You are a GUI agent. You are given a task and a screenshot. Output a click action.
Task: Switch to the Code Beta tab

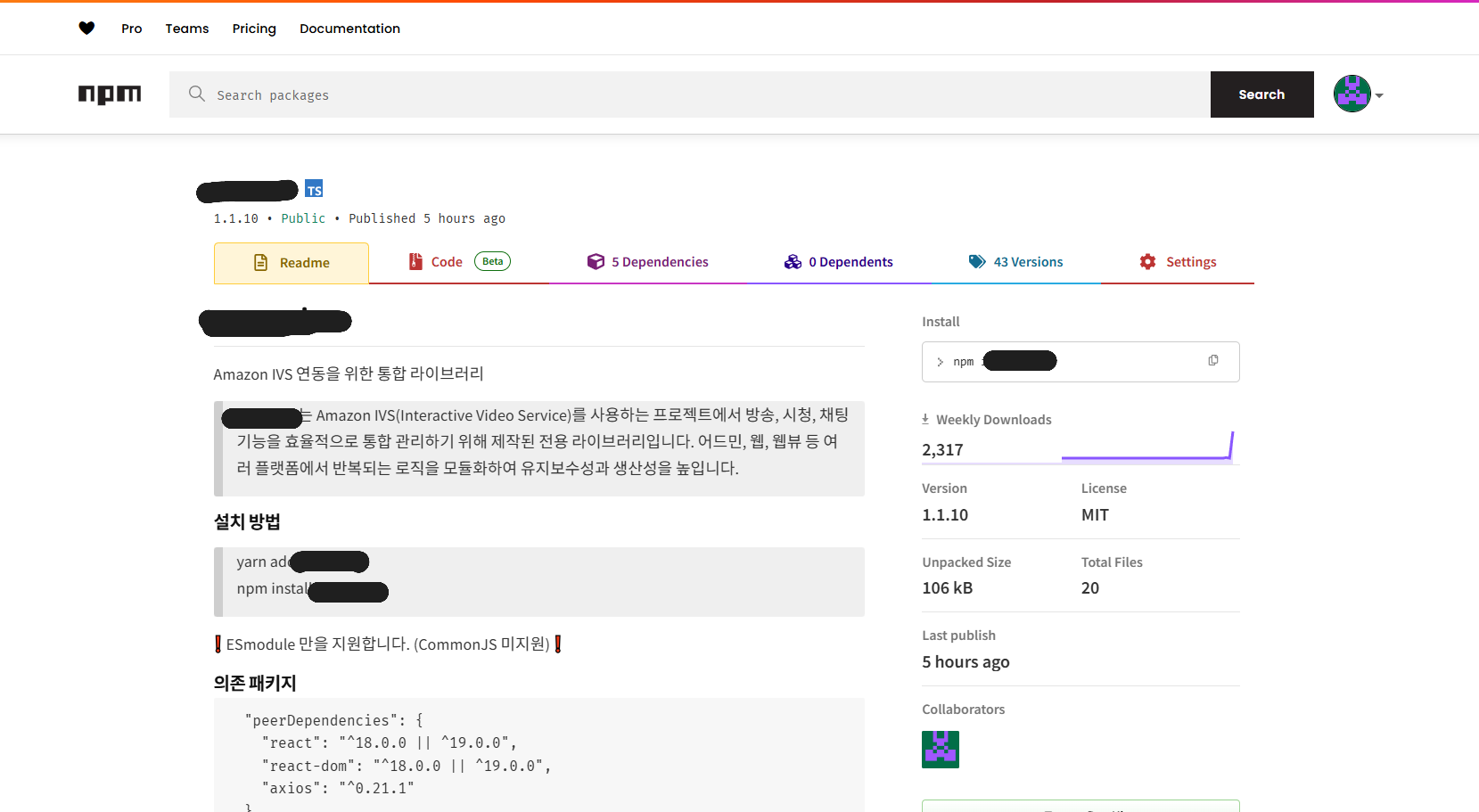(459, 262)
